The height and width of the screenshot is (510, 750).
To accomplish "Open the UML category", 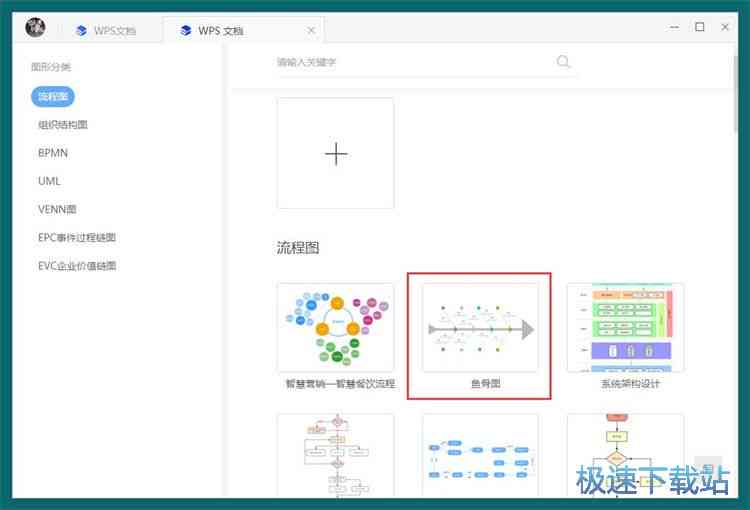I will pyautogui.click(x=49, y=181).
